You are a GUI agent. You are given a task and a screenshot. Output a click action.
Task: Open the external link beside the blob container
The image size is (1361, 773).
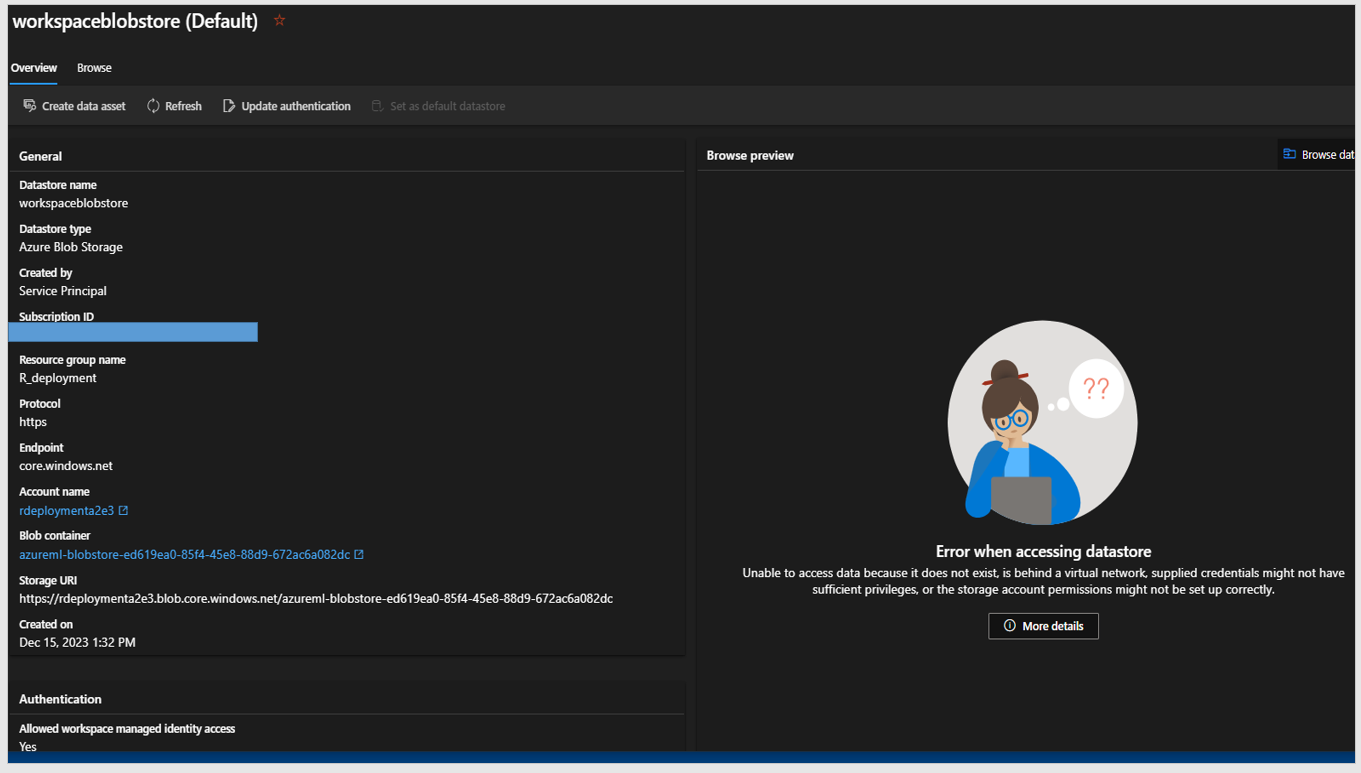coord(359,554)
